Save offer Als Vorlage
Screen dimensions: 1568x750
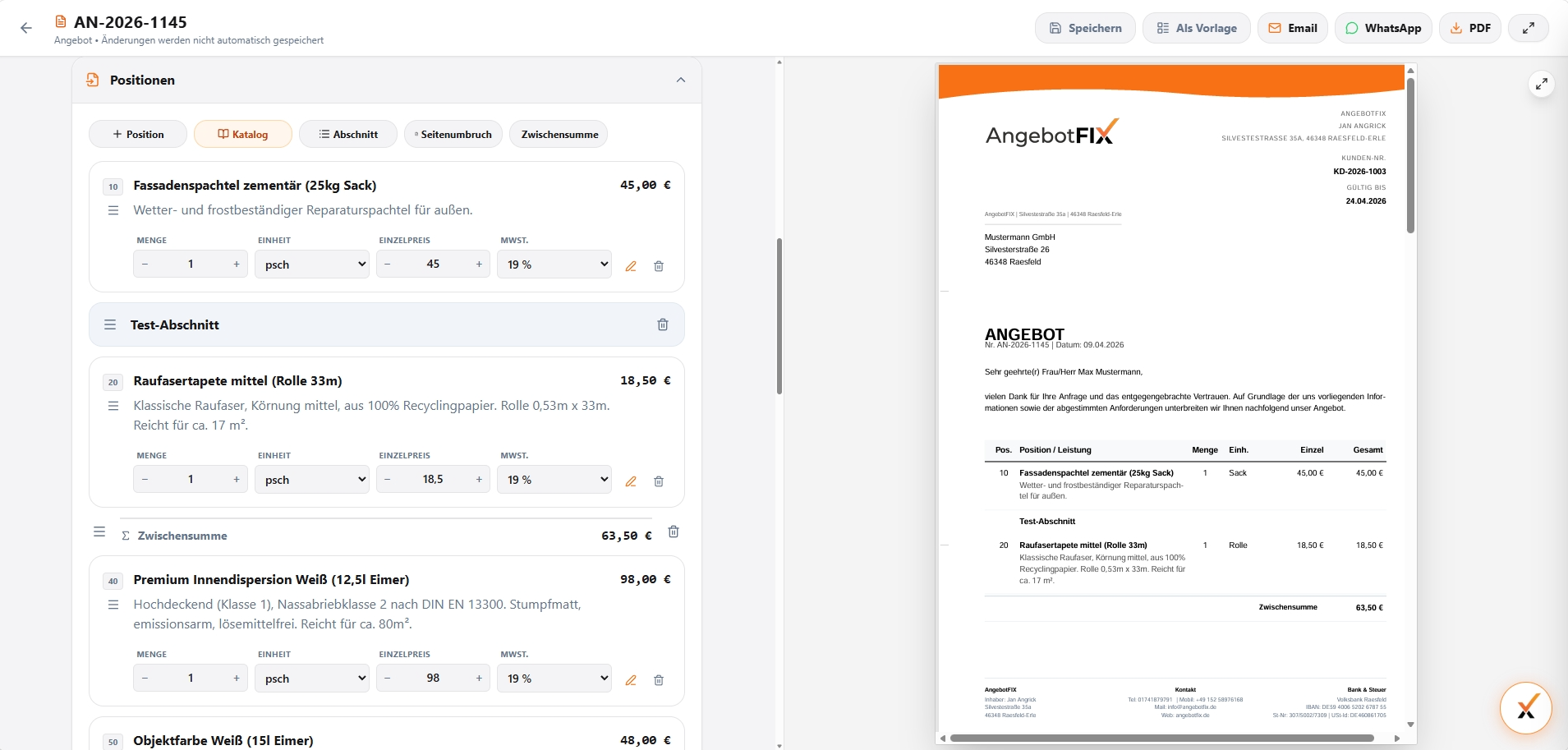(x=1197, y=28)
